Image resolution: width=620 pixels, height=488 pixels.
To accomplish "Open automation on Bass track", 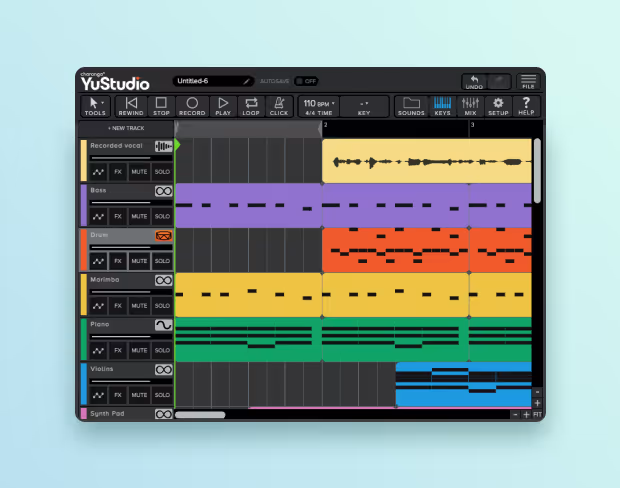I will (98, 216).
